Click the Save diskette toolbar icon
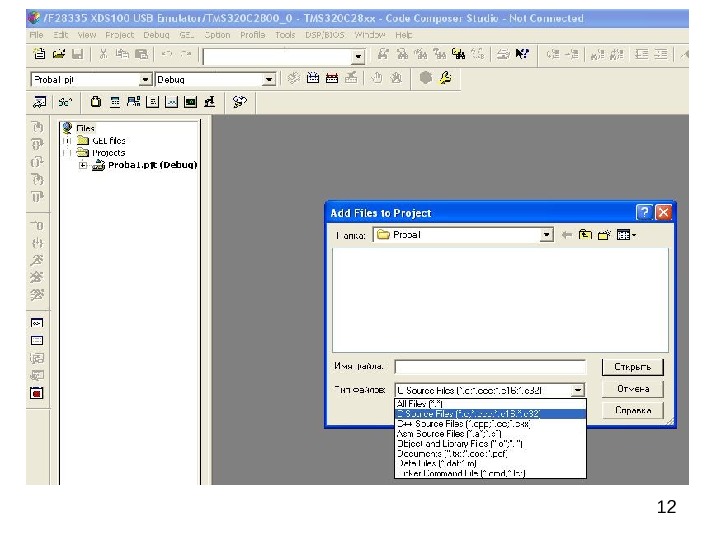Viewport: 720px width, 540px height. pyautogui.click(x=78, y=54)
